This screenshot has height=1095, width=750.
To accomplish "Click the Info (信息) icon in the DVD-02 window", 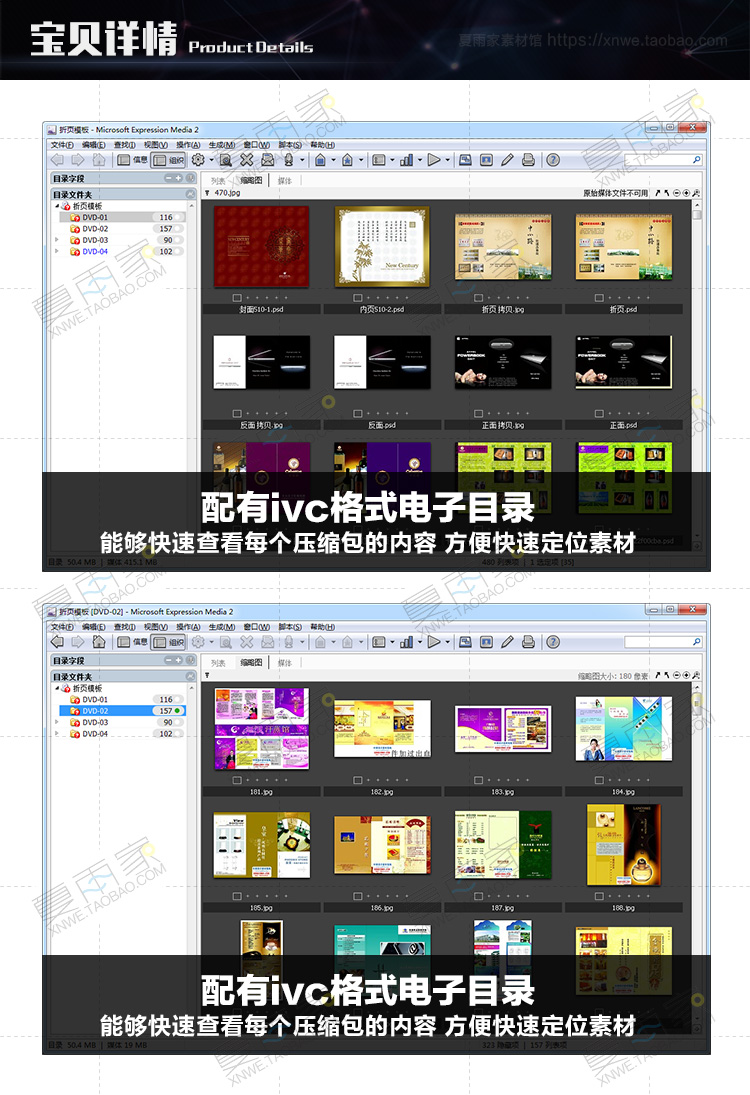I will pos(133,642).
